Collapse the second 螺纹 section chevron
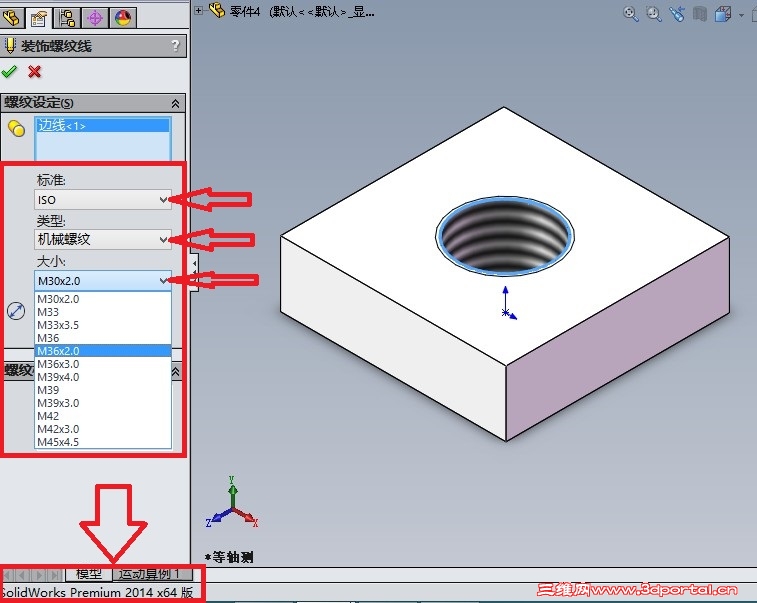Viewport: 757px width, 603px height. click(x=176, y=372)
